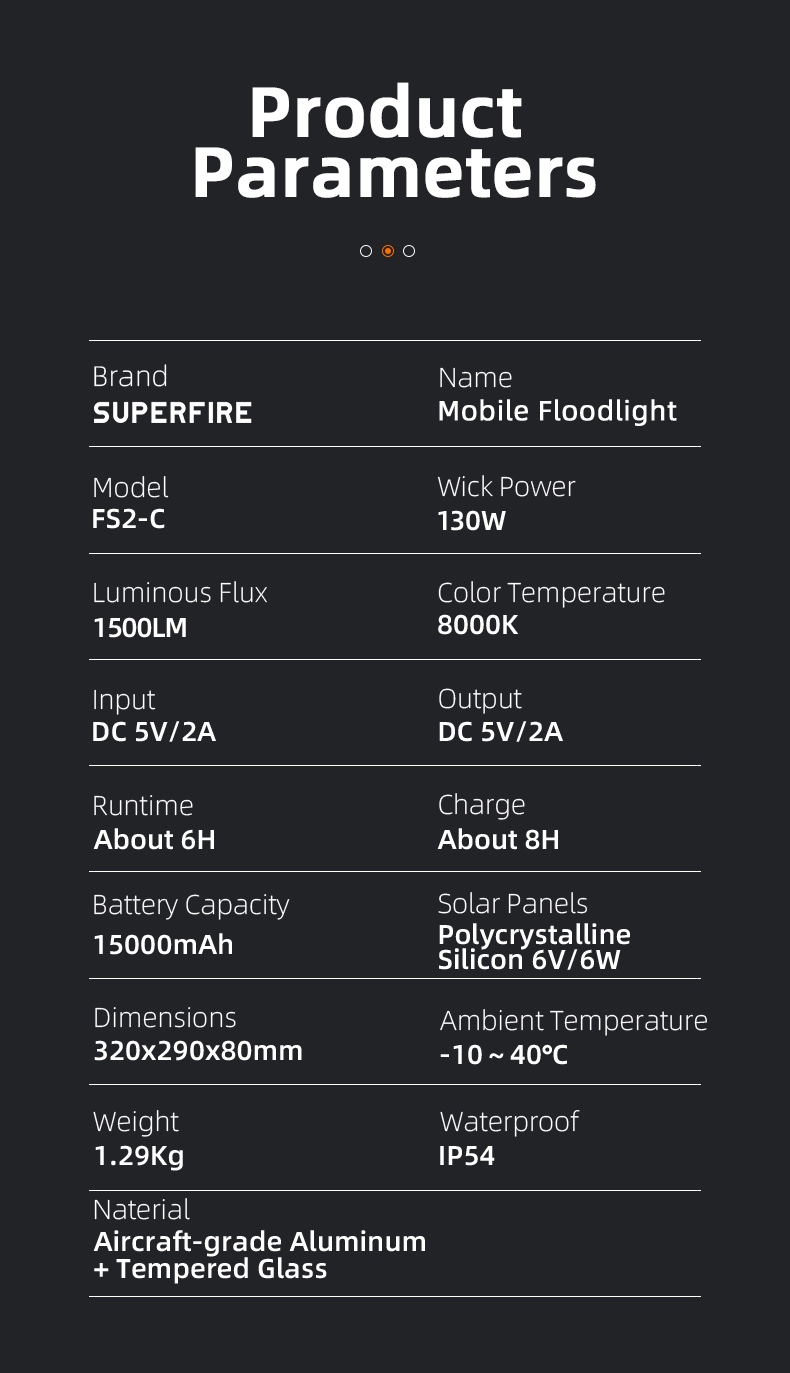The height and width of the screenshot is (1373, 790).
Task: Click the Mobile Floodlight product name
Action: 557,411
